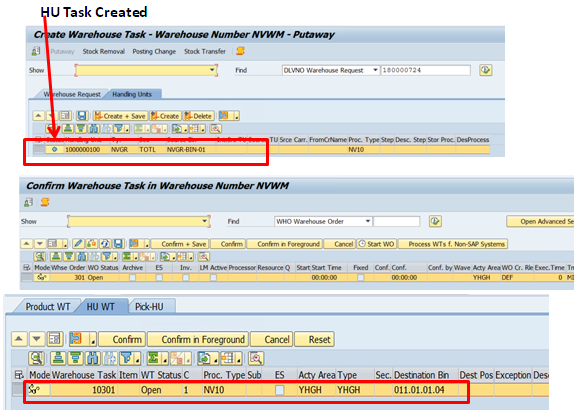Click the total sum icon in warehouse order grid
578x419 pixels.
click(x=127, y=256)
